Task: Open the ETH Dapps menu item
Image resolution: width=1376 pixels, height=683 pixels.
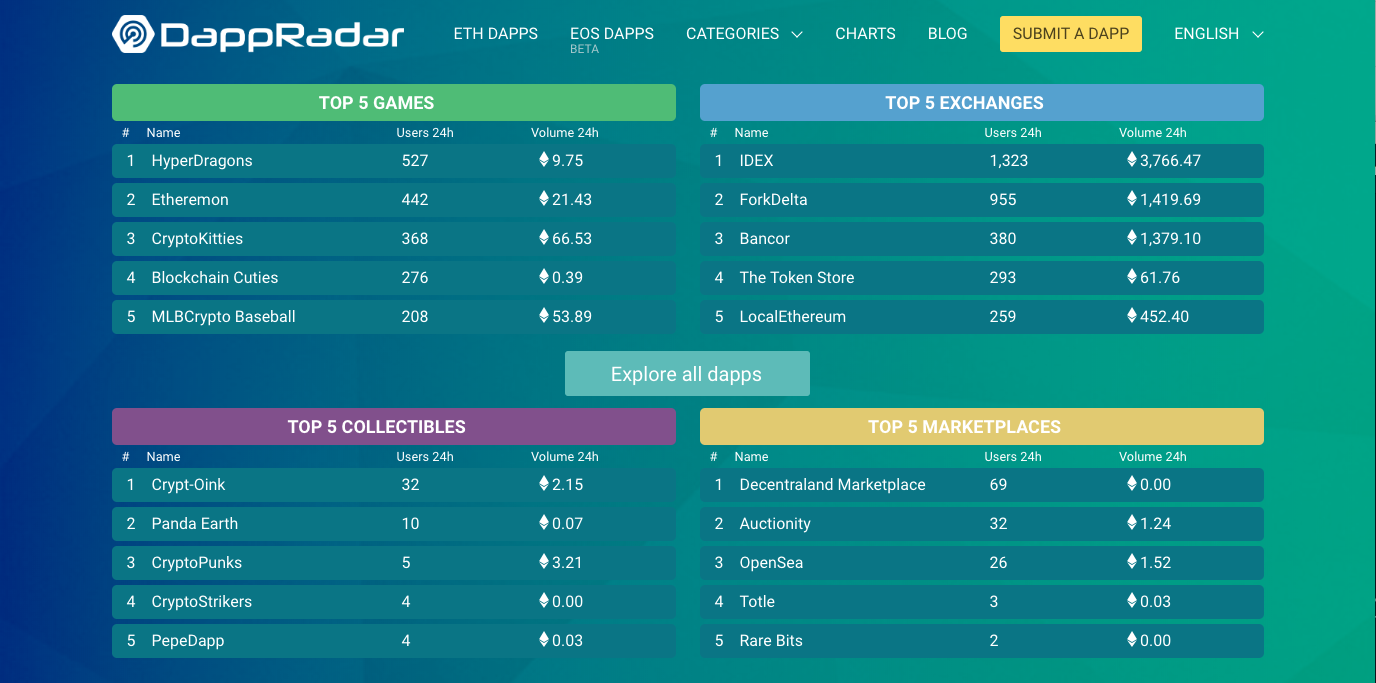Action: (x=495, y=34)
